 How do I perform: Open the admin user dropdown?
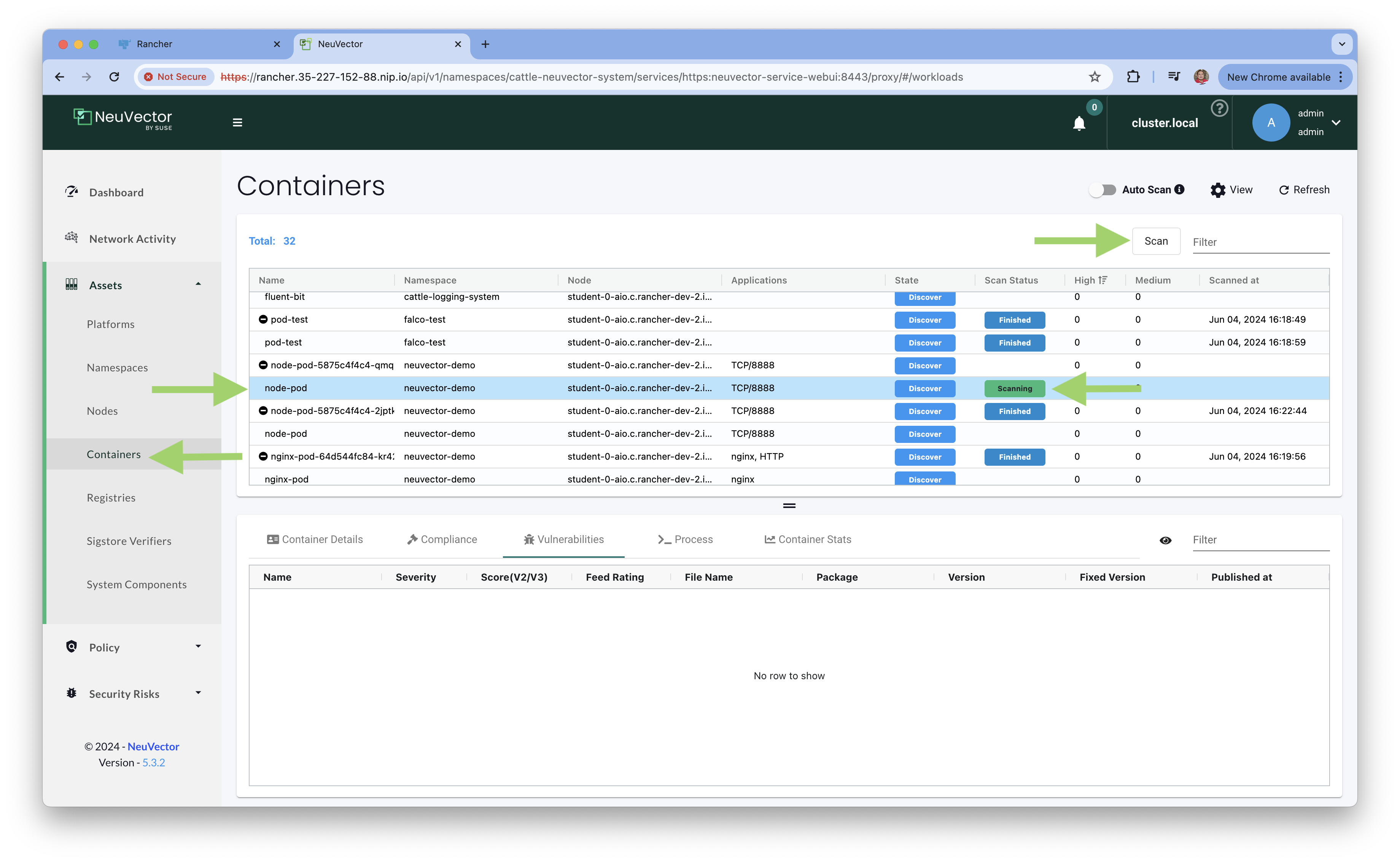coord(1336,123)
